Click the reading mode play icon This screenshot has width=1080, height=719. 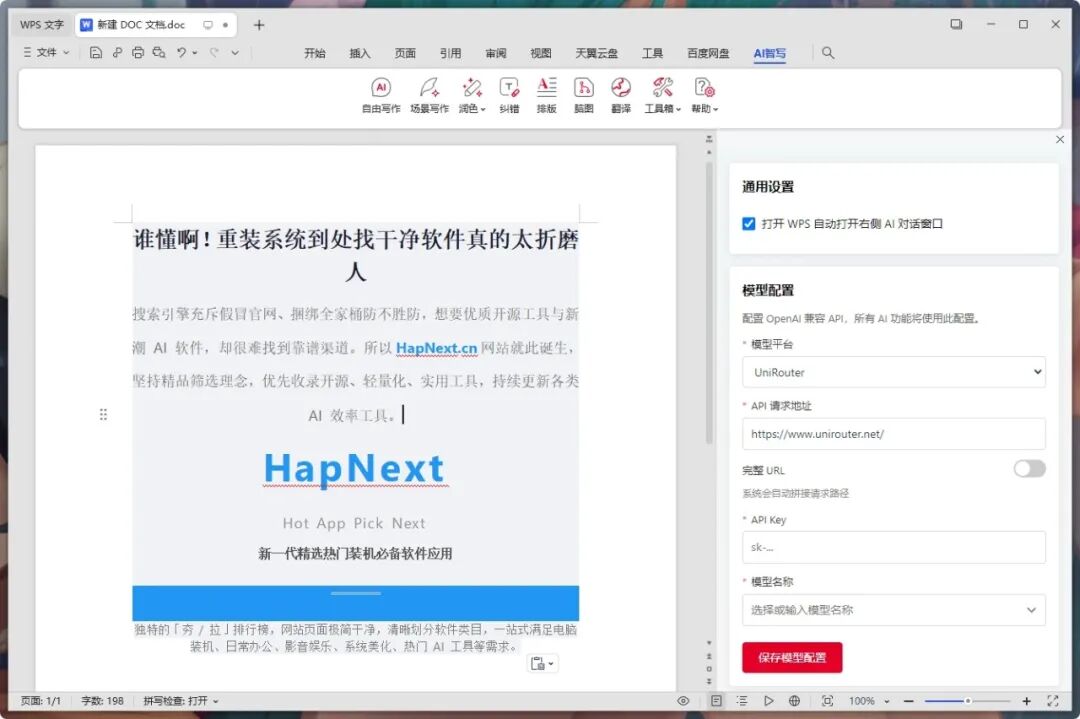pos(768,701)
